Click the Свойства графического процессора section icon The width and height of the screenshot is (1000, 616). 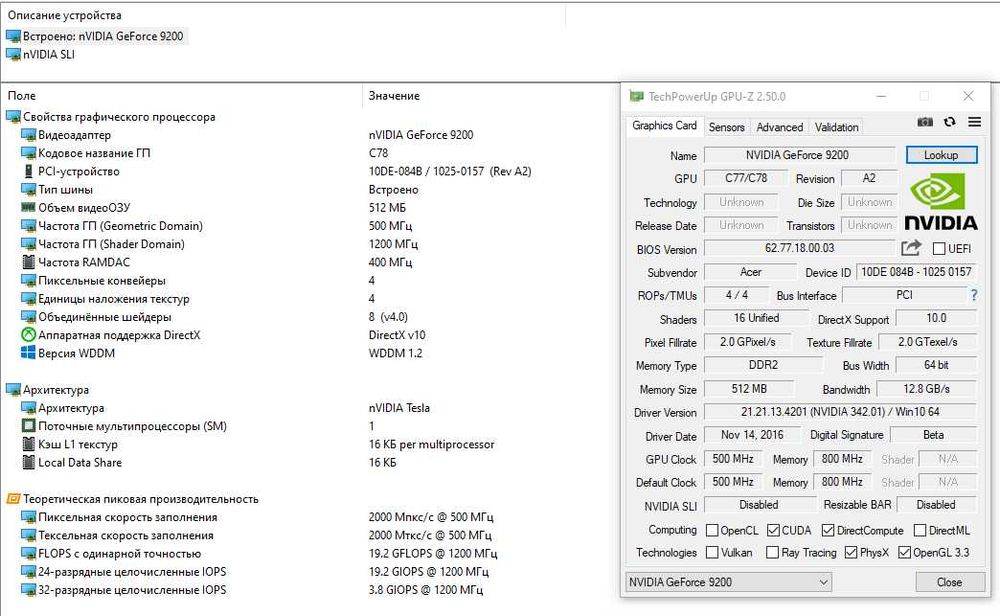tap(13, 117)
